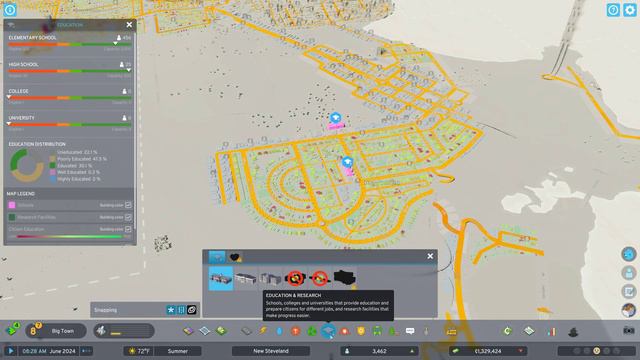
Task: Open the Communications speech bubble tool
Action: (410, 331)
